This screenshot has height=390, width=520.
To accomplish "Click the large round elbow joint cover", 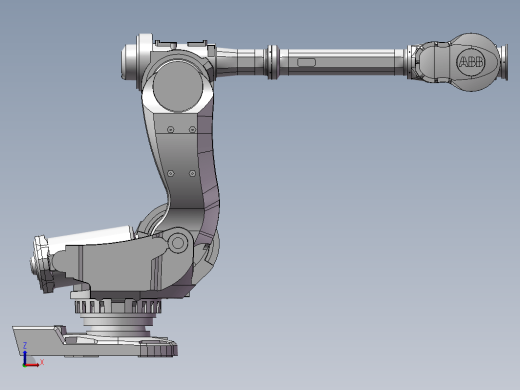I will pos(178,86).
